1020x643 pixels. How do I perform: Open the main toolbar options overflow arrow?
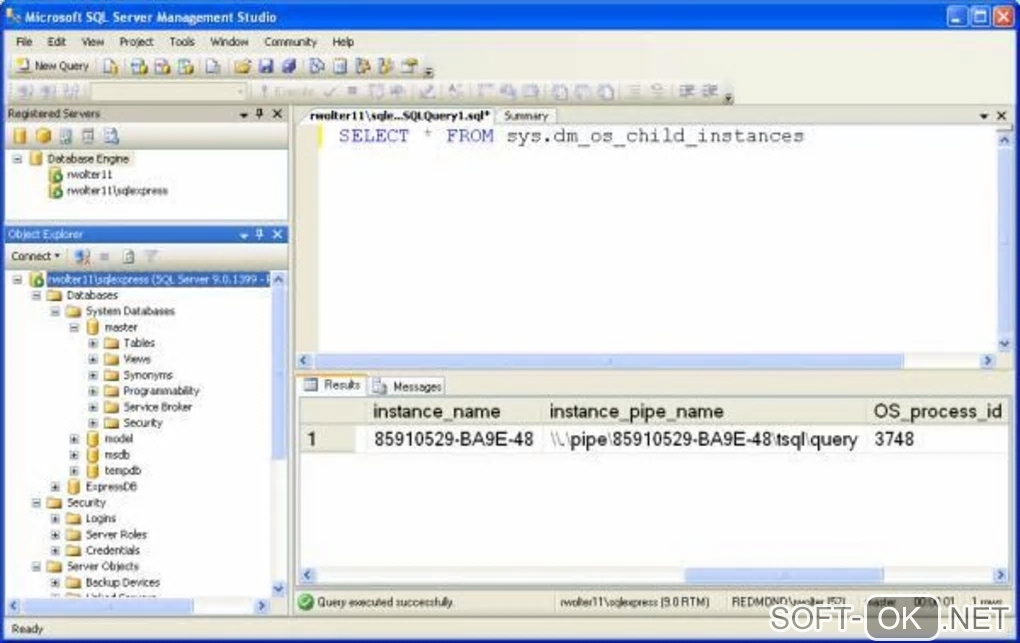(x=428, y=70)
